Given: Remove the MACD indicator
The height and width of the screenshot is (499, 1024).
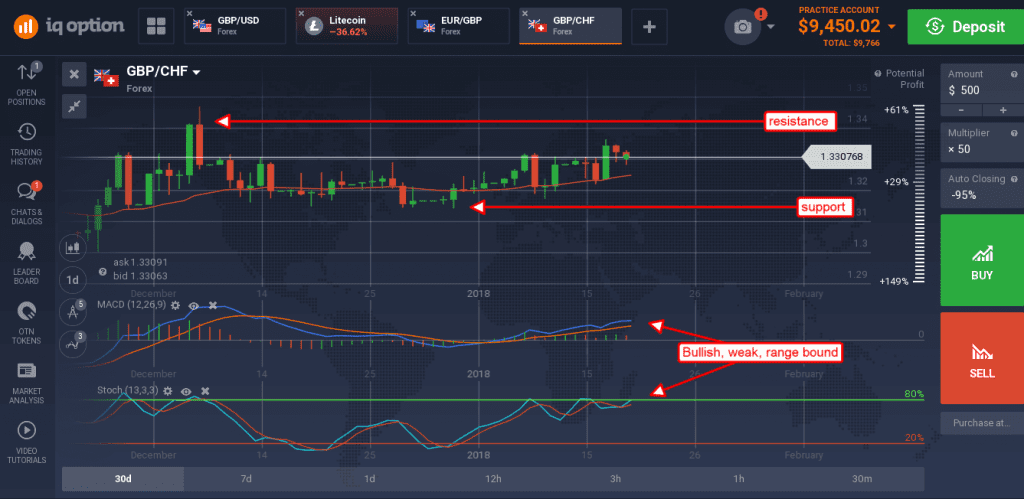Looking at the screenshot, I should click(x=212, y=305).
